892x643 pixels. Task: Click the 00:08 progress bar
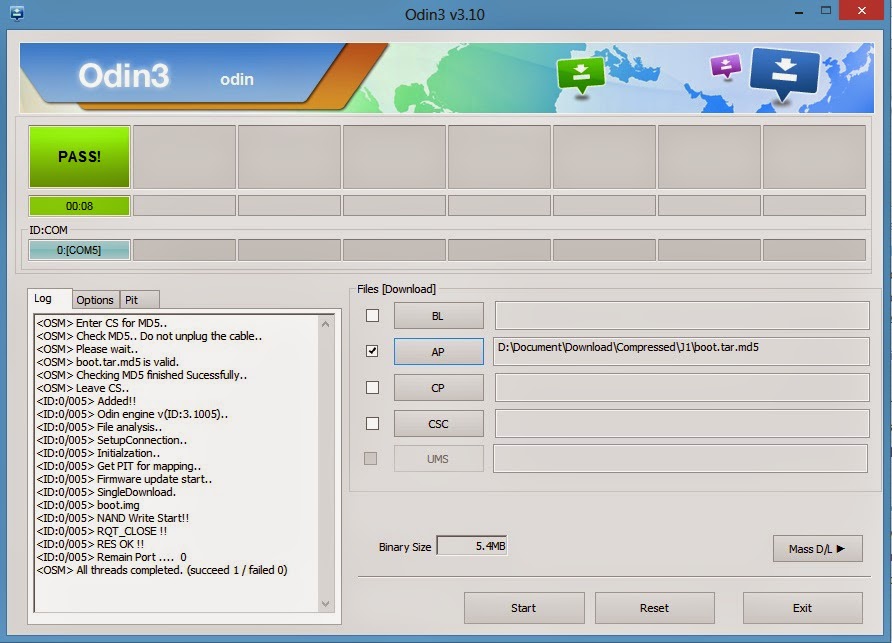(80, 206)
